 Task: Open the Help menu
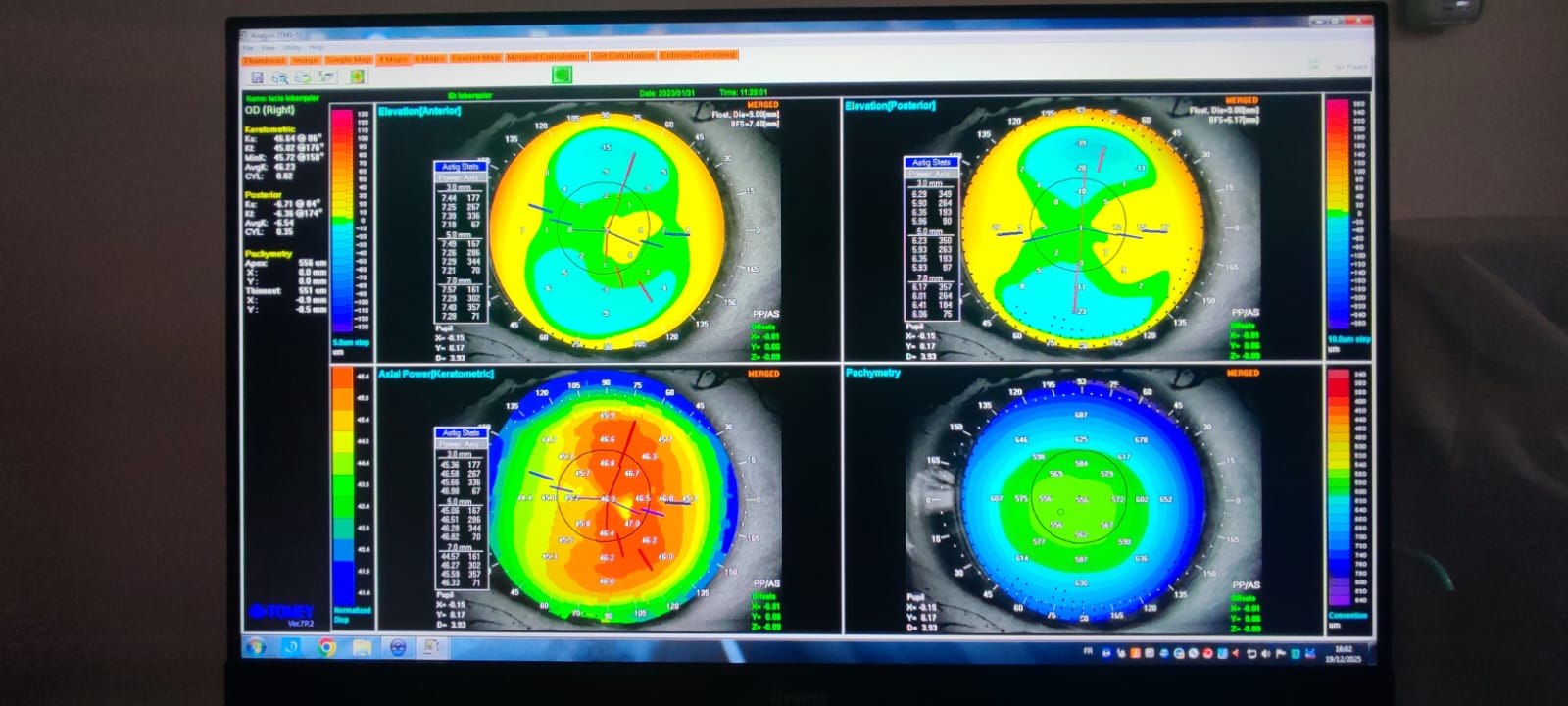pos(317,47)
